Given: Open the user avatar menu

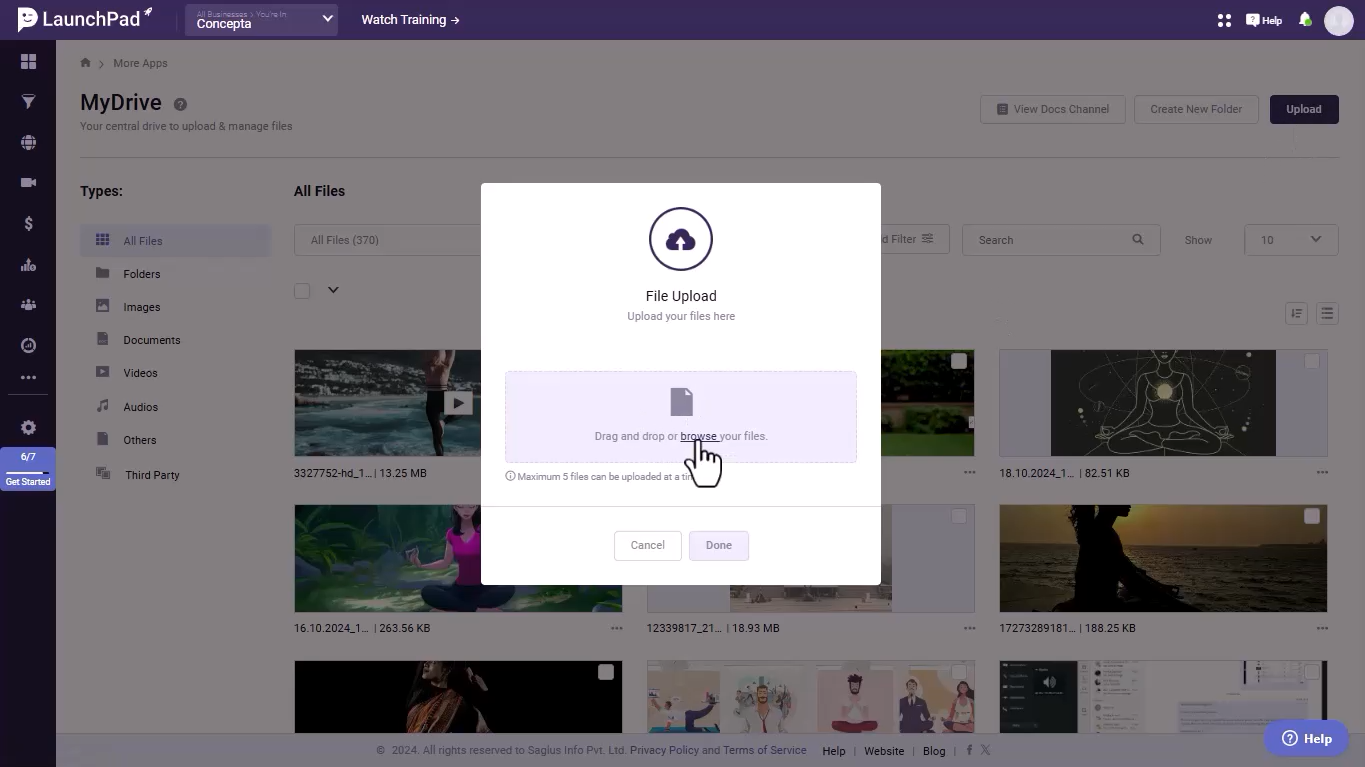Looking at the screenshot, I should (1338, 20).
